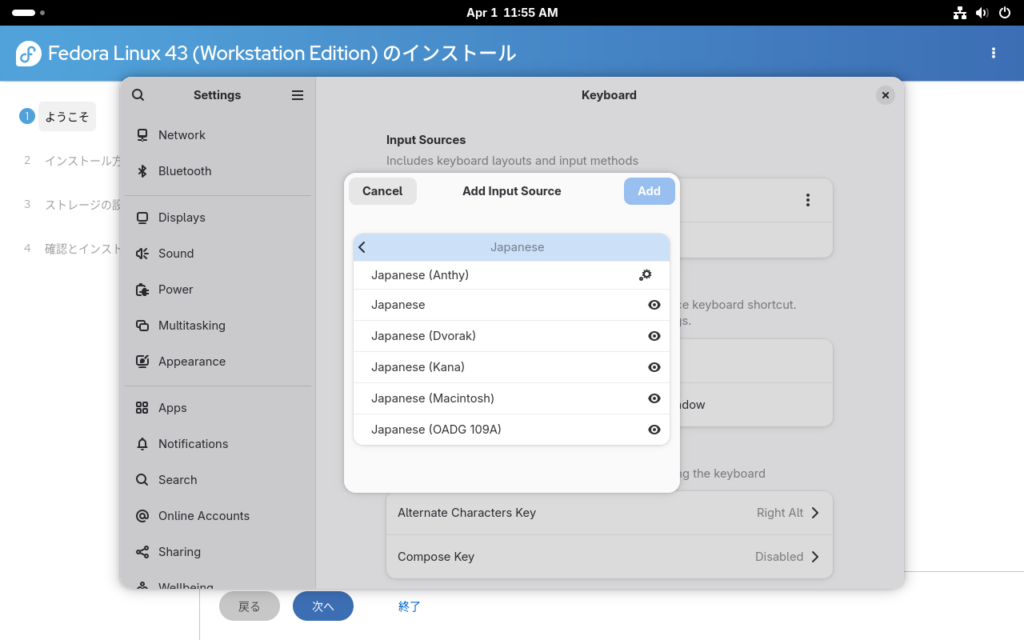Click the power icon in top bar
This screenshot has height=640, width=1024.
pos(1003,13)
